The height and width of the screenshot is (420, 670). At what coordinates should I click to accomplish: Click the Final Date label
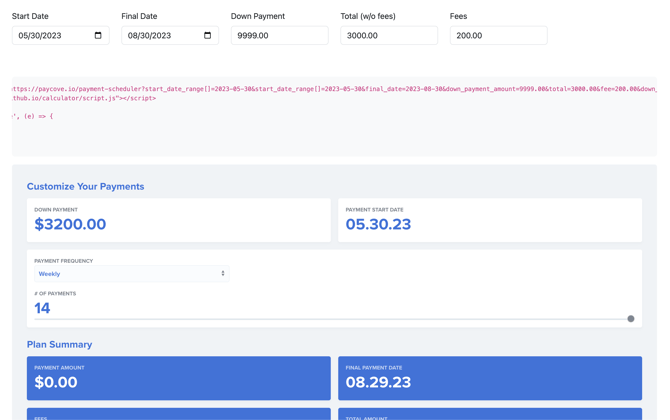coord(139,16)
